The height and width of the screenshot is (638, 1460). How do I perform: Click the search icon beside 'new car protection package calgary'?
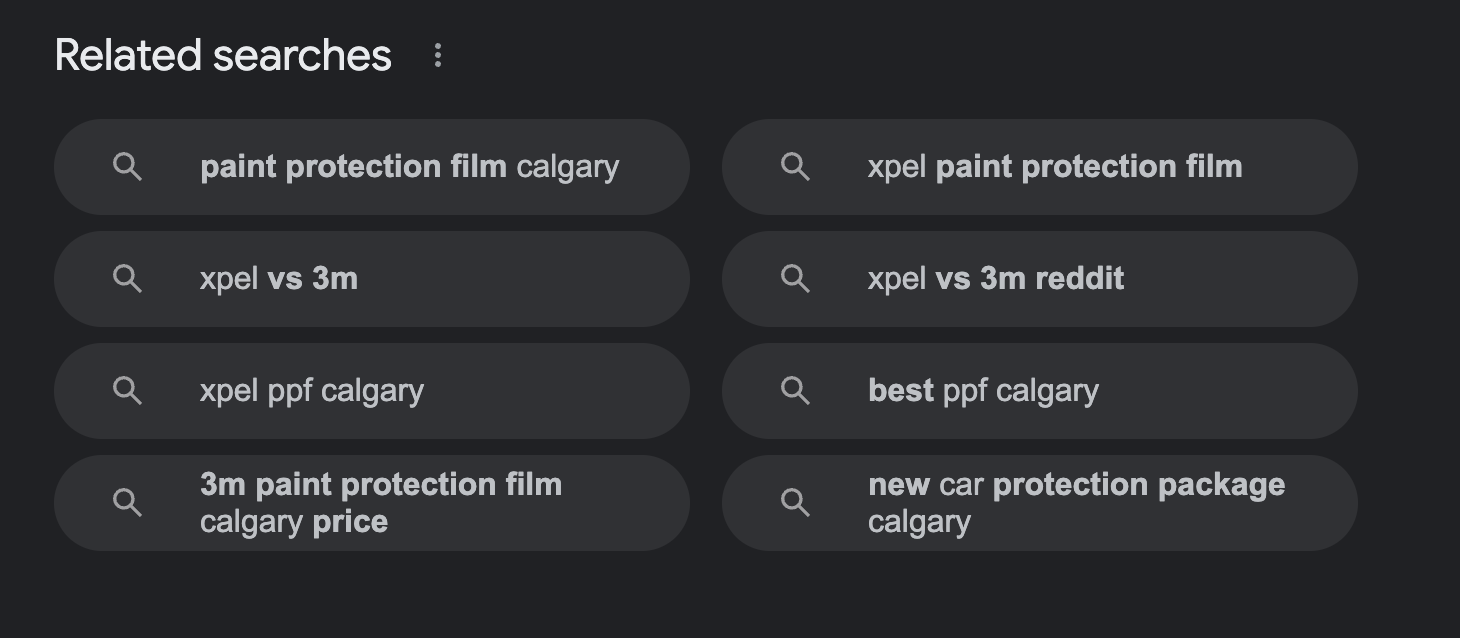click(x=795, y=503)
